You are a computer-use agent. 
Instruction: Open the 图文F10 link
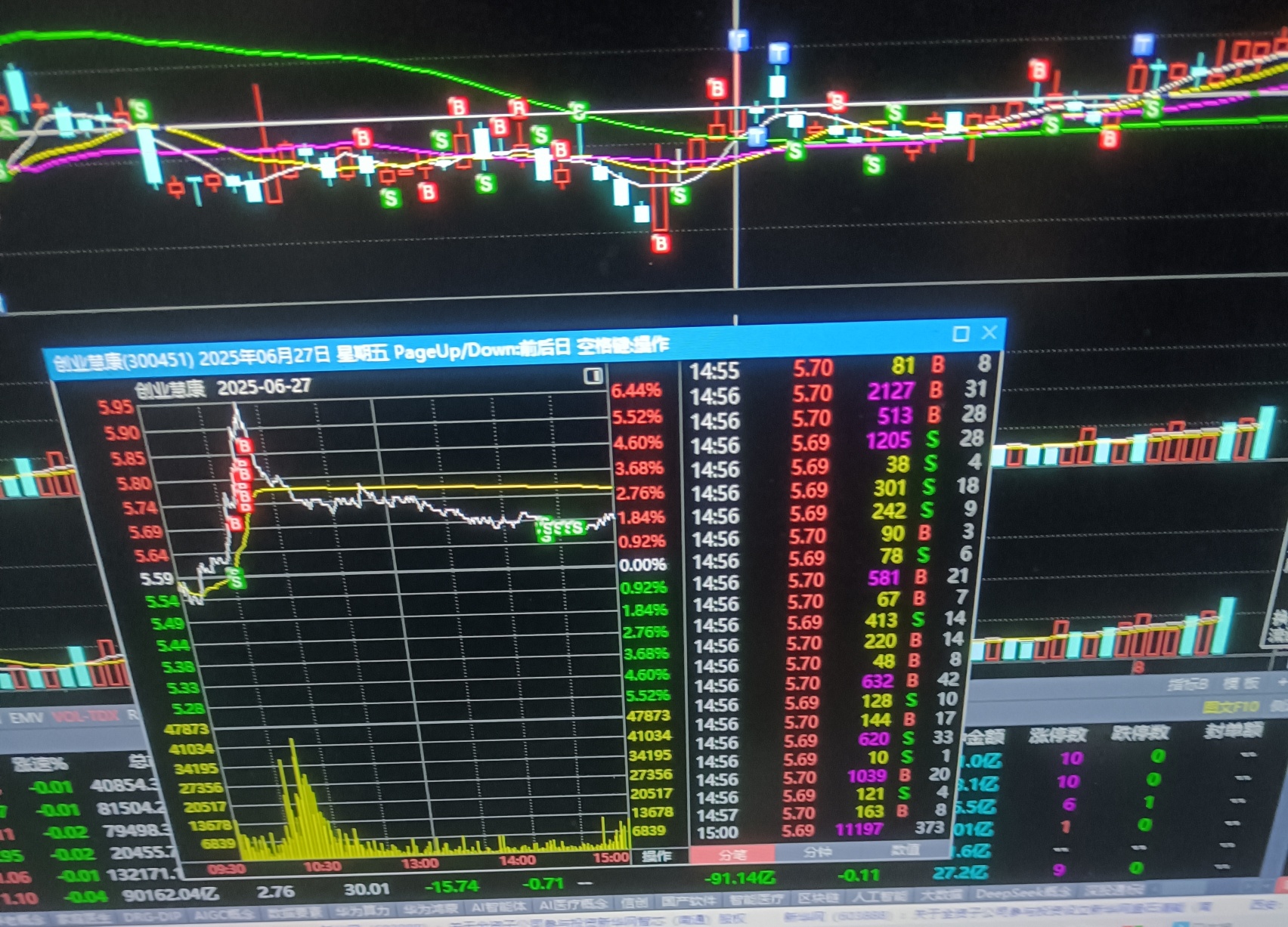coord(1231,706)
